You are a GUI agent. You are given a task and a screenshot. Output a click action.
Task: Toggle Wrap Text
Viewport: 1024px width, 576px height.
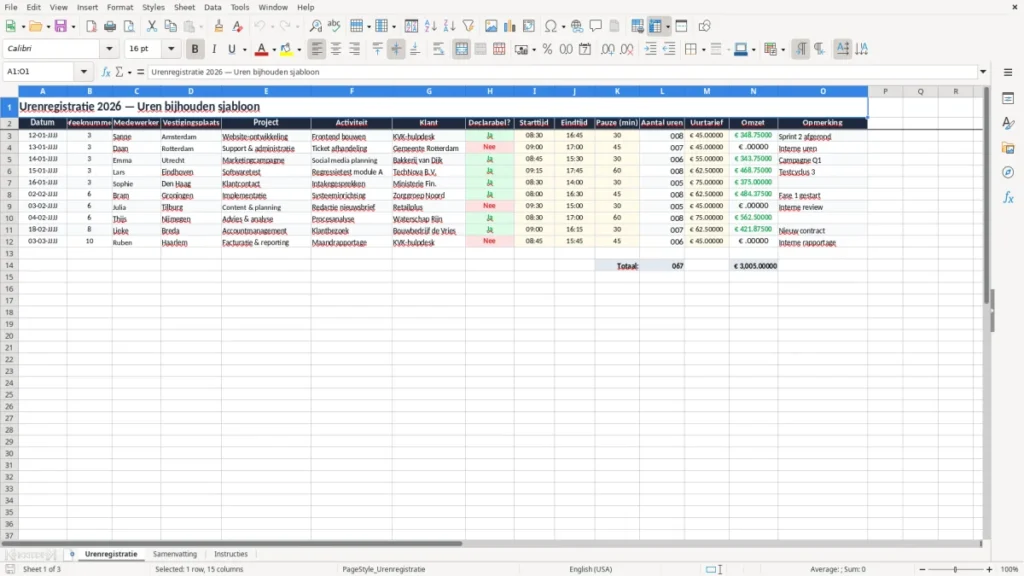coord(439,49)
